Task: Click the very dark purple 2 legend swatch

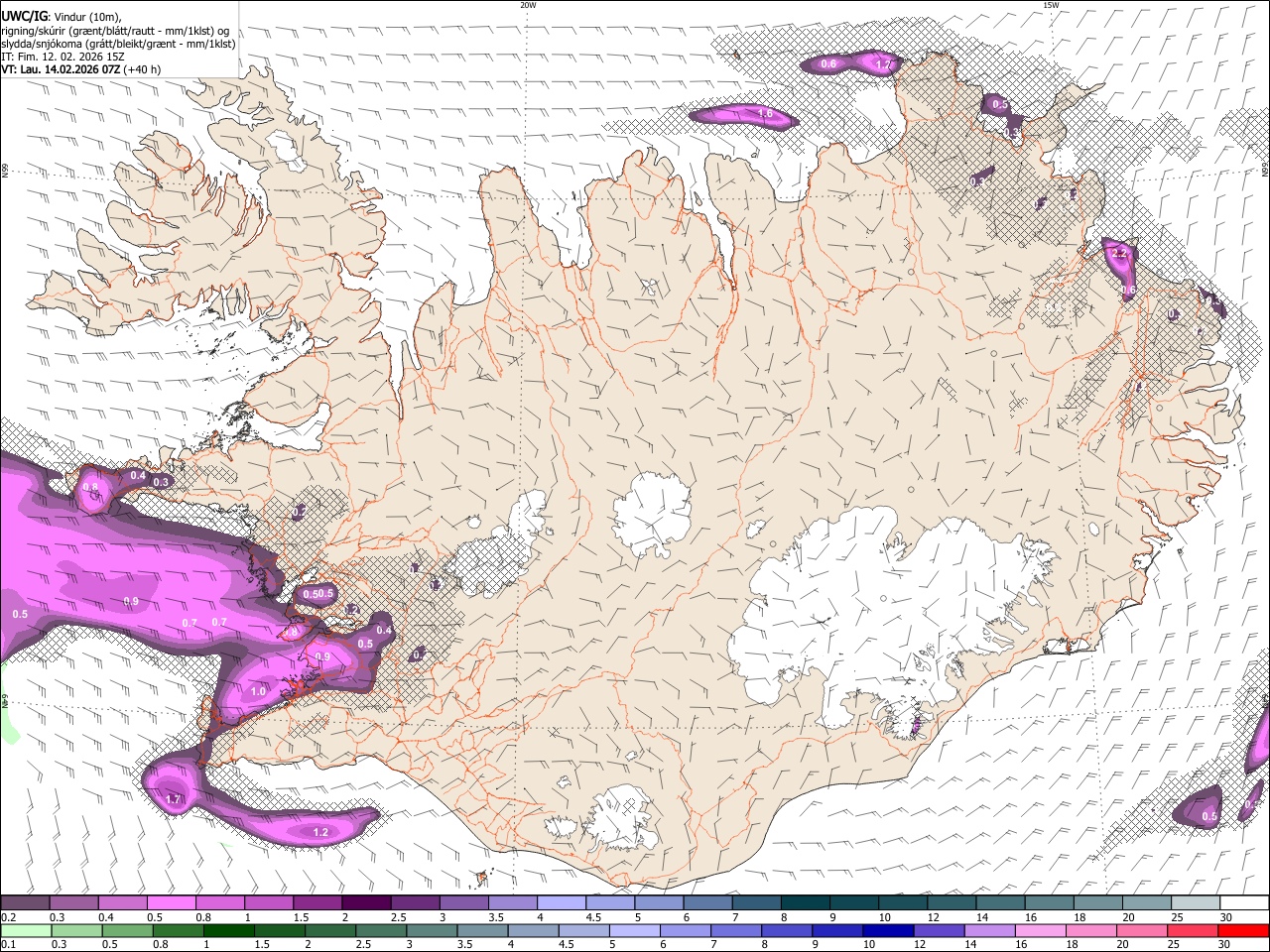Action: (367, 903)
